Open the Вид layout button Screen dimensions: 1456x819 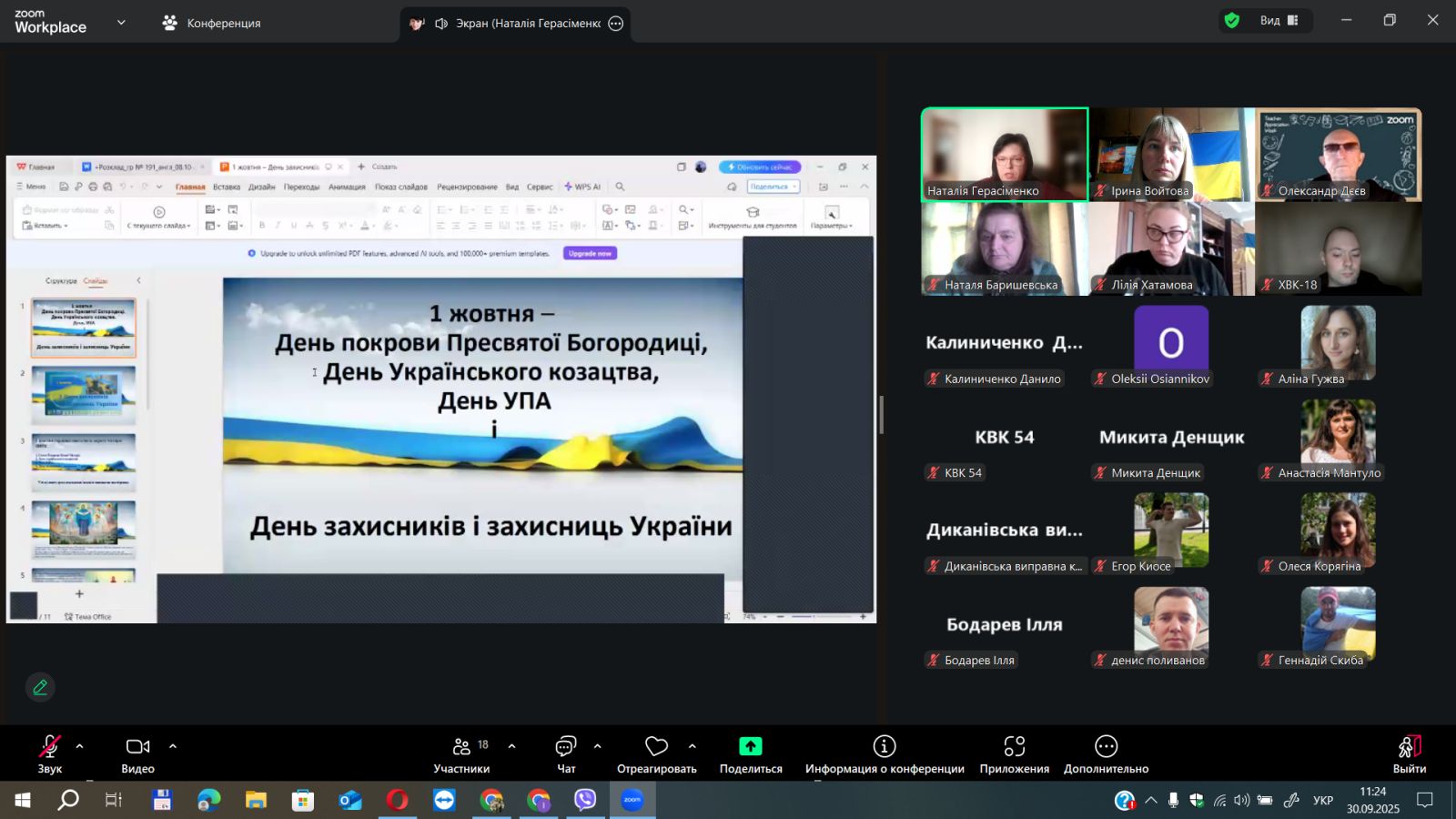coord(1279,21)
